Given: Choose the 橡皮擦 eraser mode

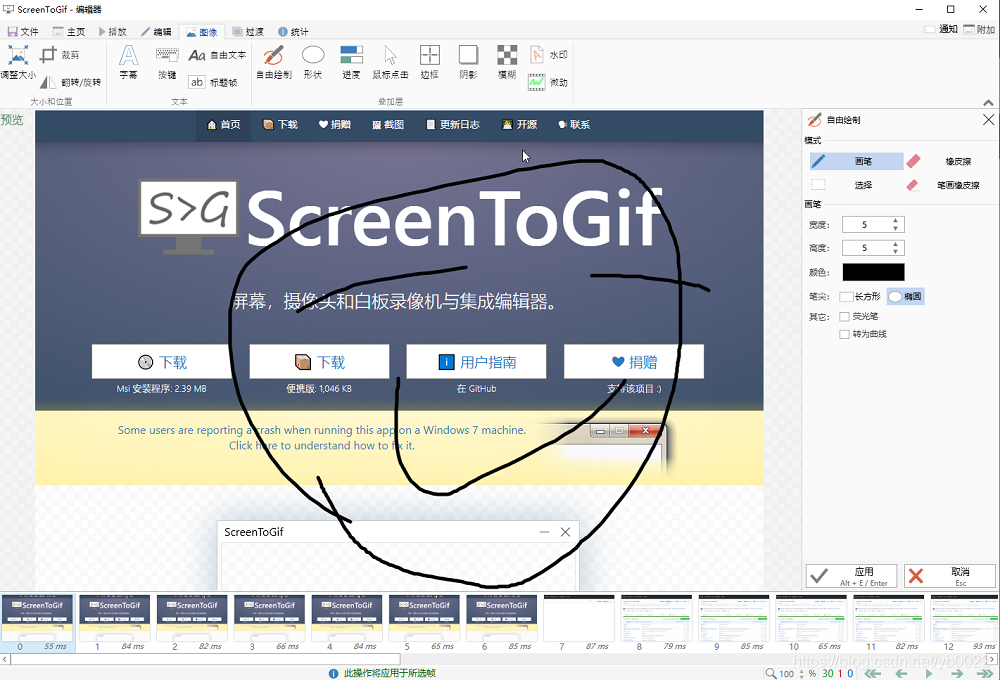Looking at the screenshot, I should [x=948, y=161].
